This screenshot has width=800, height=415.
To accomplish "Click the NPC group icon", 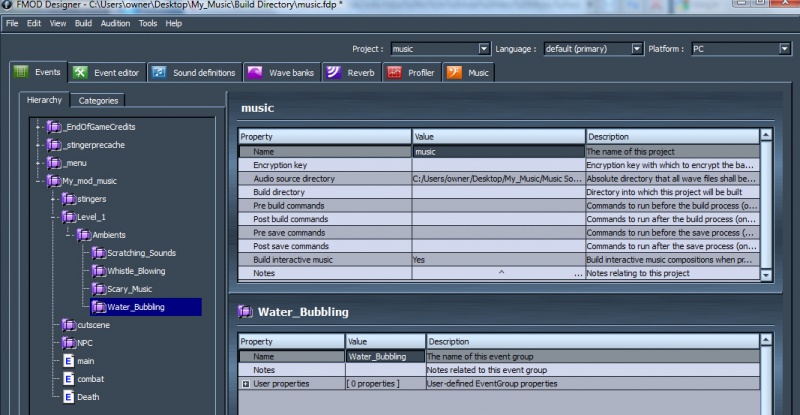I will coord(68,343).
